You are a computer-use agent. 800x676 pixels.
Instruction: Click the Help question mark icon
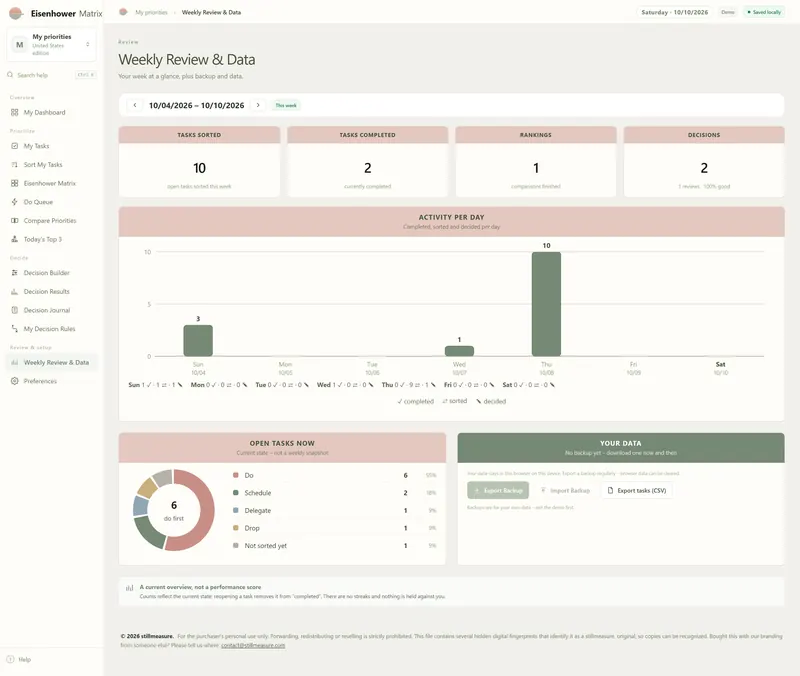coord(10,659)
